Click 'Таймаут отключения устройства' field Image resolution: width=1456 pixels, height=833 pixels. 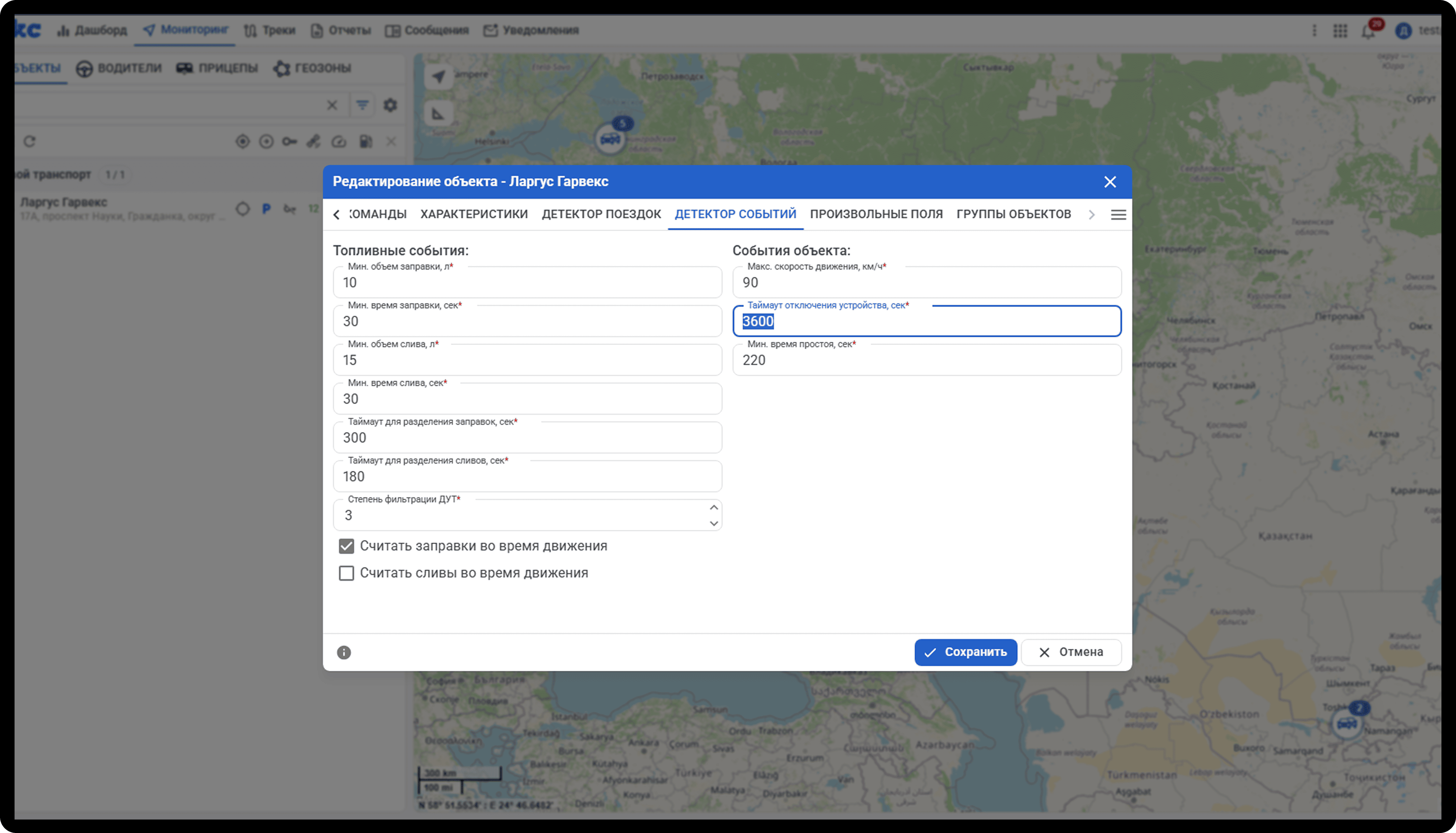pyautogui.click(x=927, y=321)
